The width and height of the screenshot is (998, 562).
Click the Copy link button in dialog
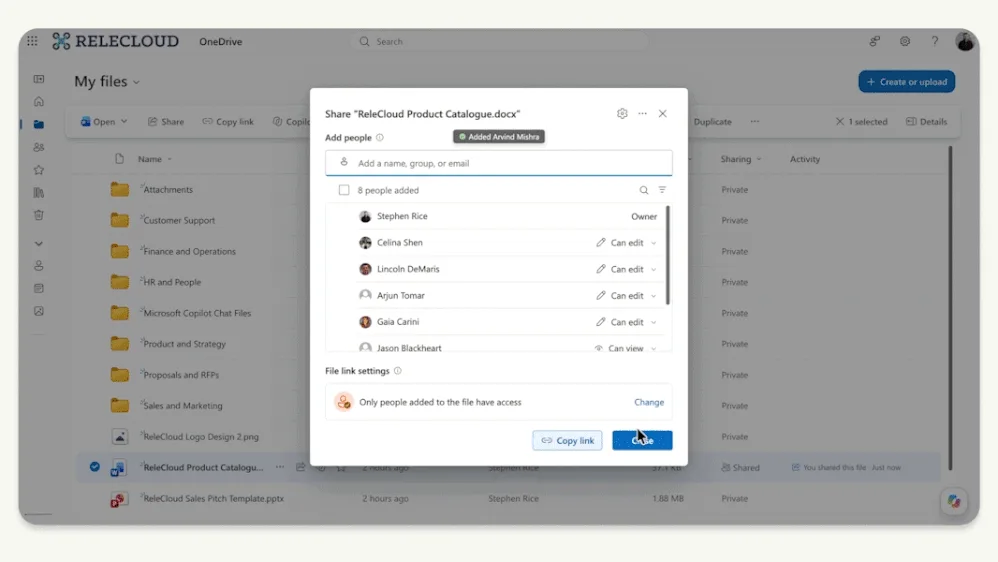click(x=567, y=440)
